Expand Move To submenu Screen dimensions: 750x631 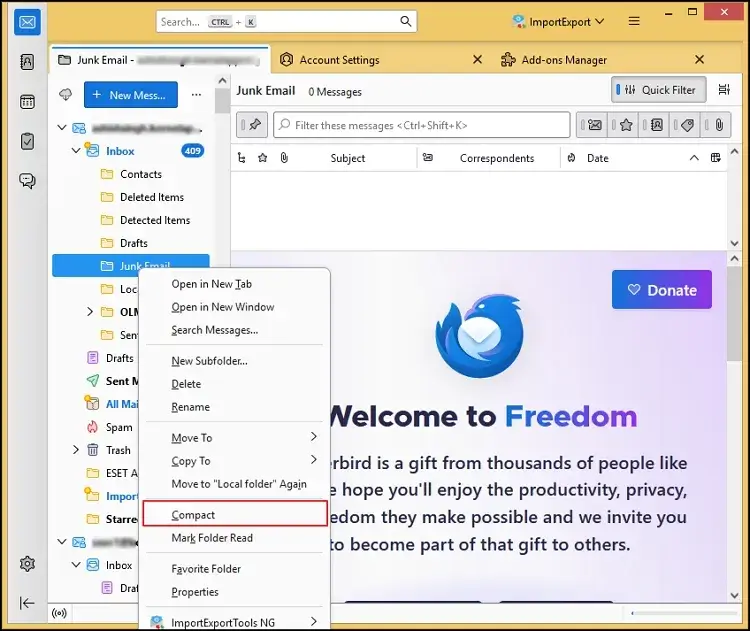(313, 437)
